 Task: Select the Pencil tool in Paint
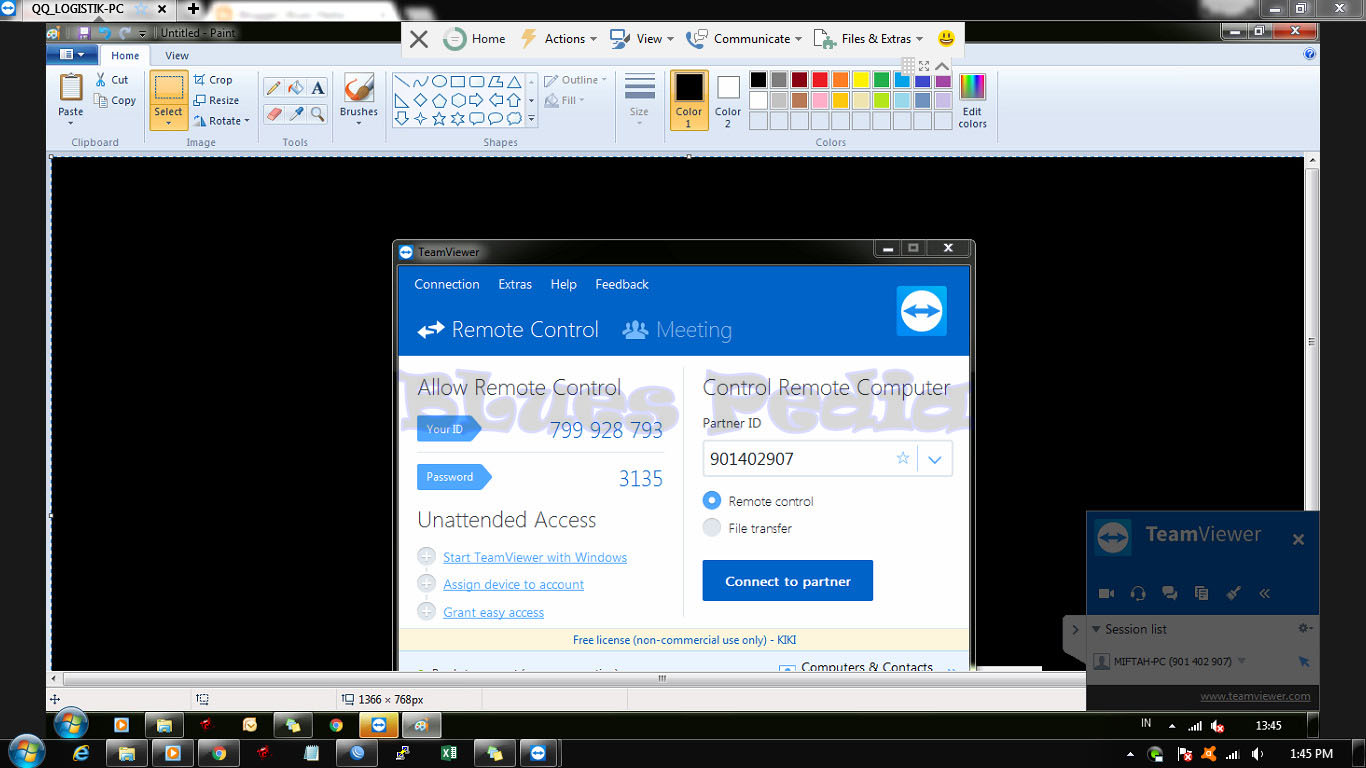click(x=274, y=88)
